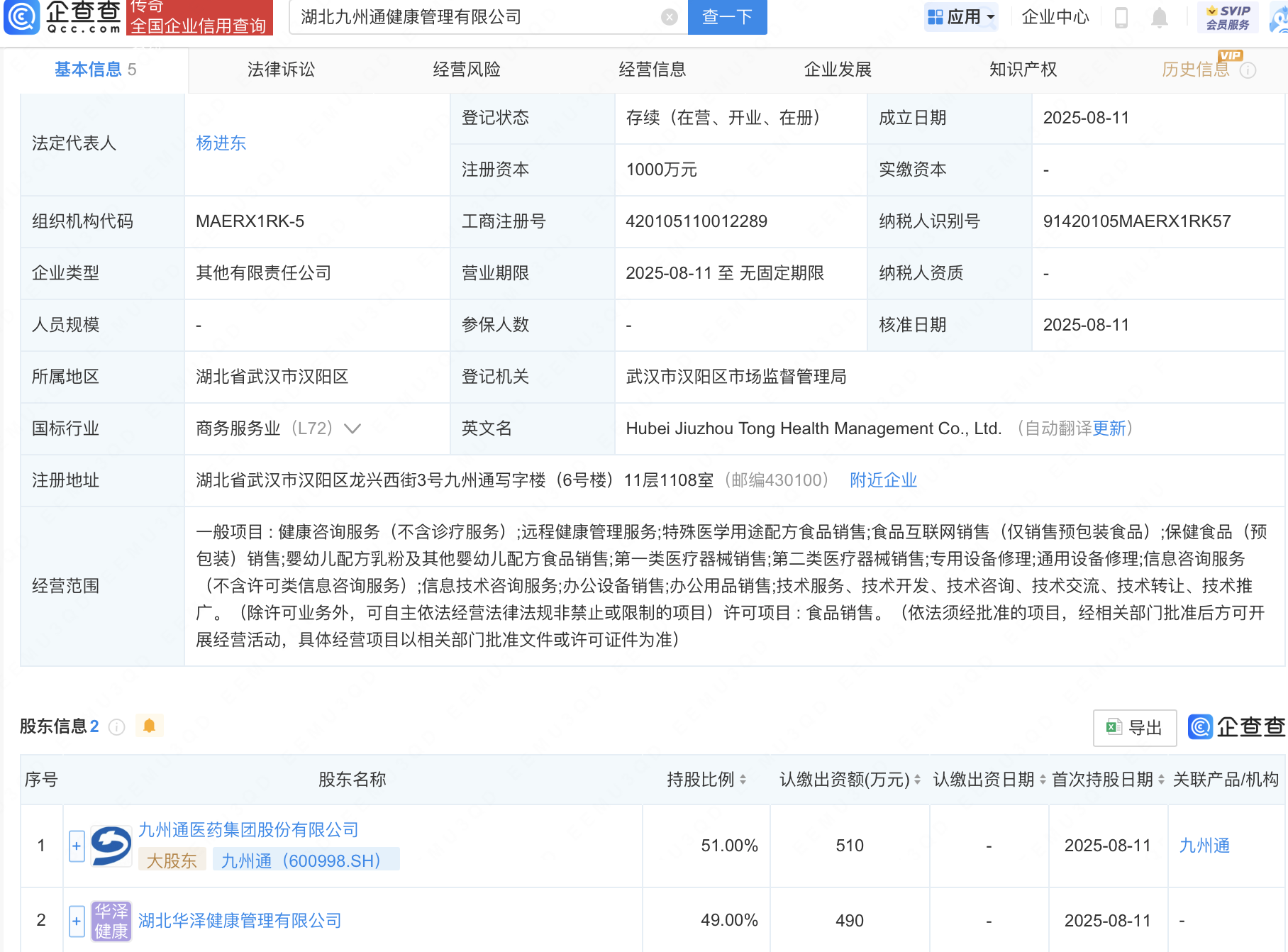
Task: Switch to 经营信息 tab
Action: point(653,70)
